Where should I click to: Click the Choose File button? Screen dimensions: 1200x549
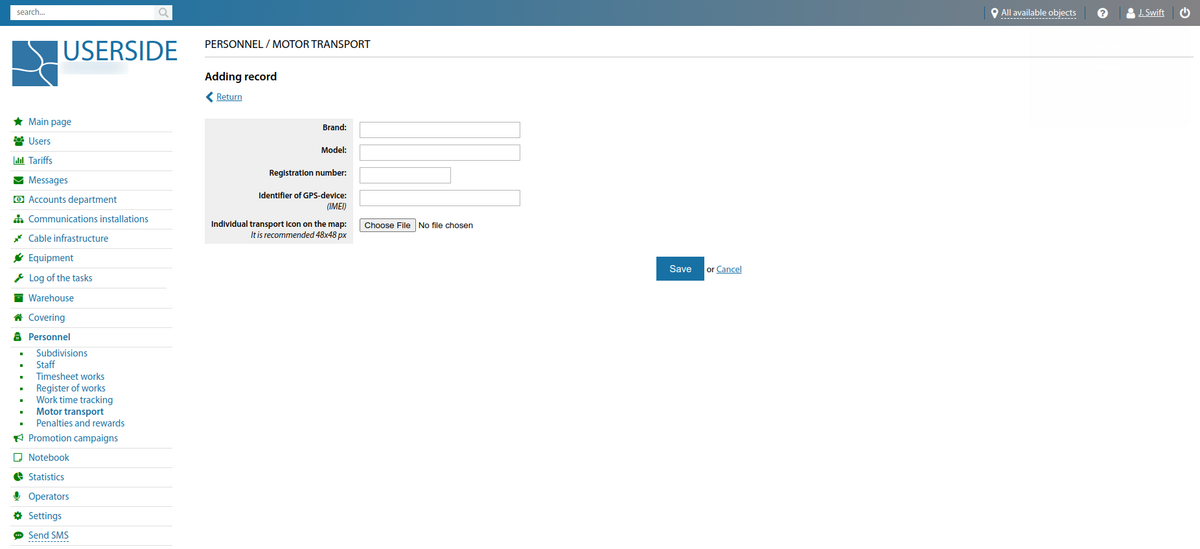coord(387,225)
